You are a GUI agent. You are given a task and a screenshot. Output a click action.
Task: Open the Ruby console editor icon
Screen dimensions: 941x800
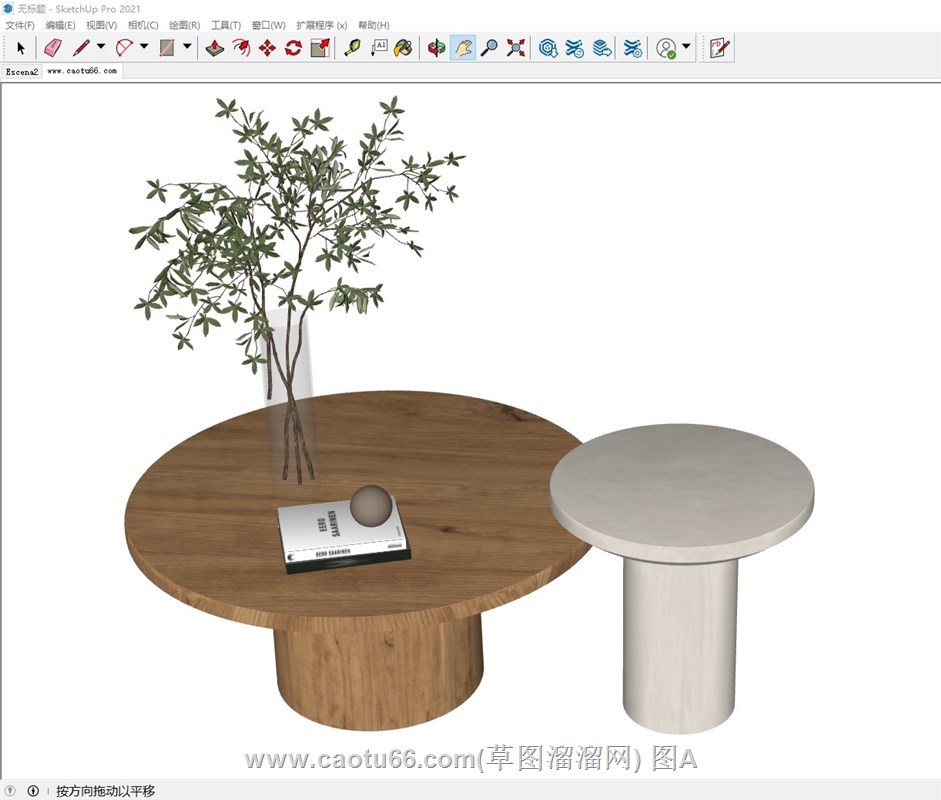click(x=719, y=47)
